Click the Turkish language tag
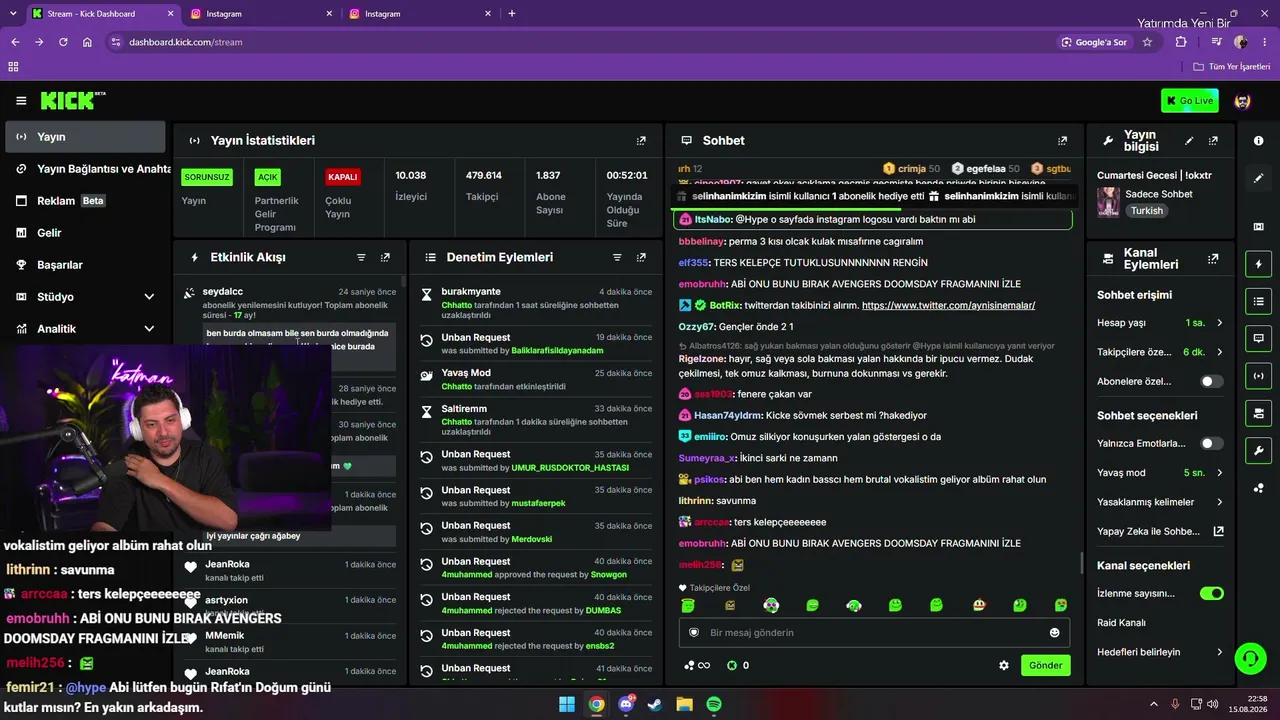Viewport: 1280px width, 720px height. [1147, 211]
